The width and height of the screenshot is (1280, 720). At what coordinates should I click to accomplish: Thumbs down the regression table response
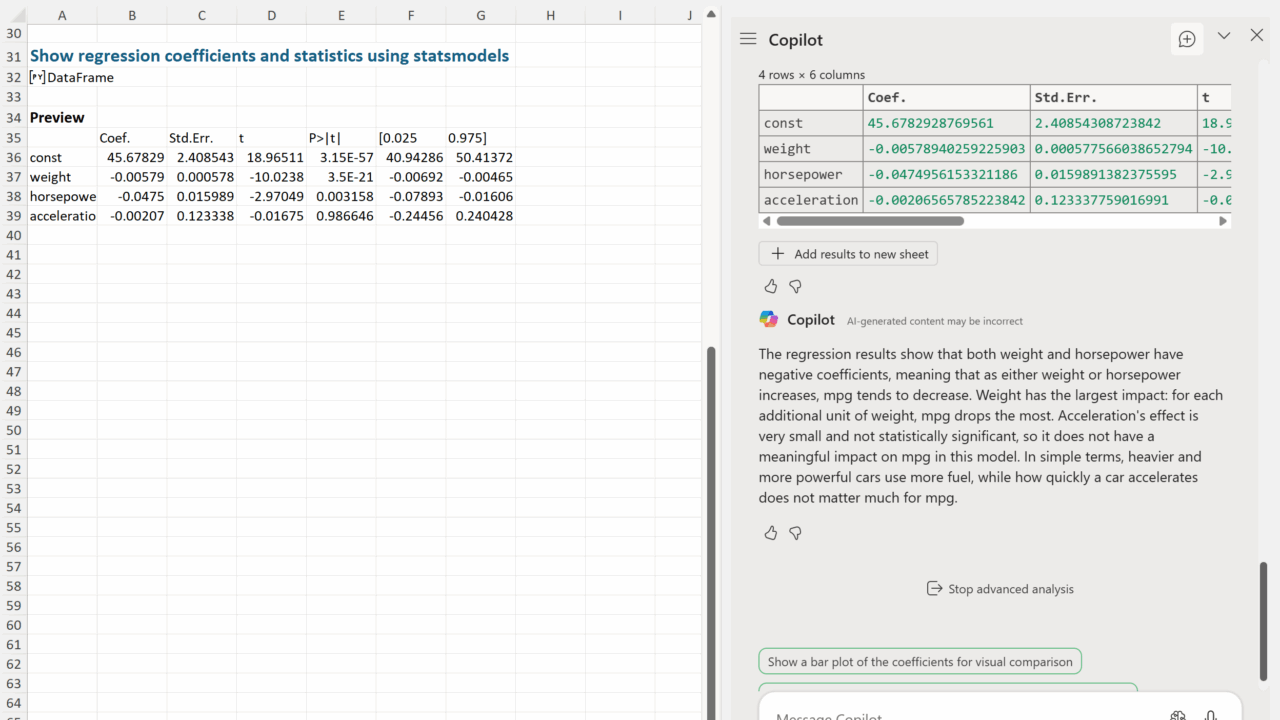795,286
